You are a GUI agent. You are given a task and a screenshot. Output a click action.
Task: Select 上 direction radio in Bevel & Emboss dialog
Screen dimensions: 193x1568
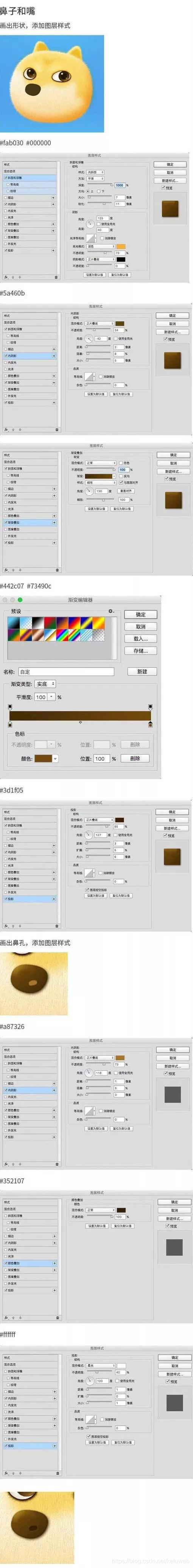87,191
